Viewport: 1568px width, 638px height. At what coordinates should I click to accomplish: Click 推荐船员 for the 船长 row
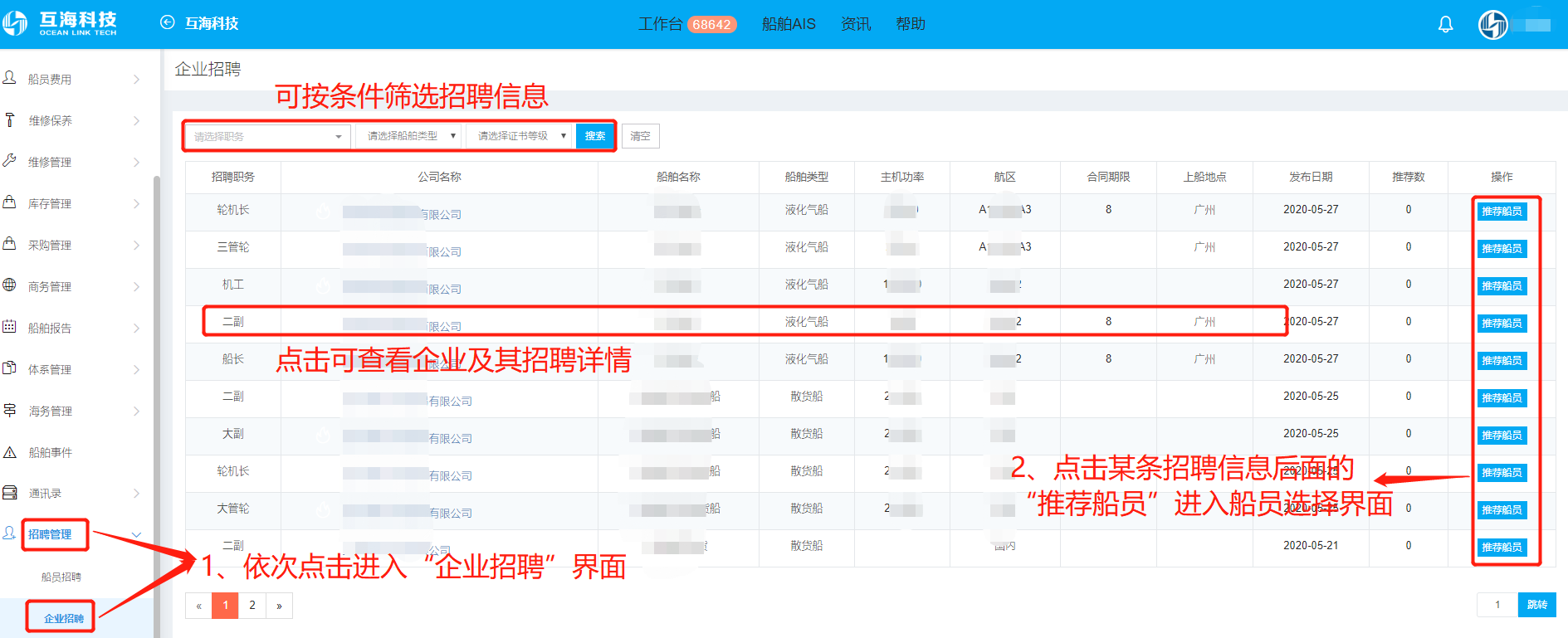(x=1502, y=361)
